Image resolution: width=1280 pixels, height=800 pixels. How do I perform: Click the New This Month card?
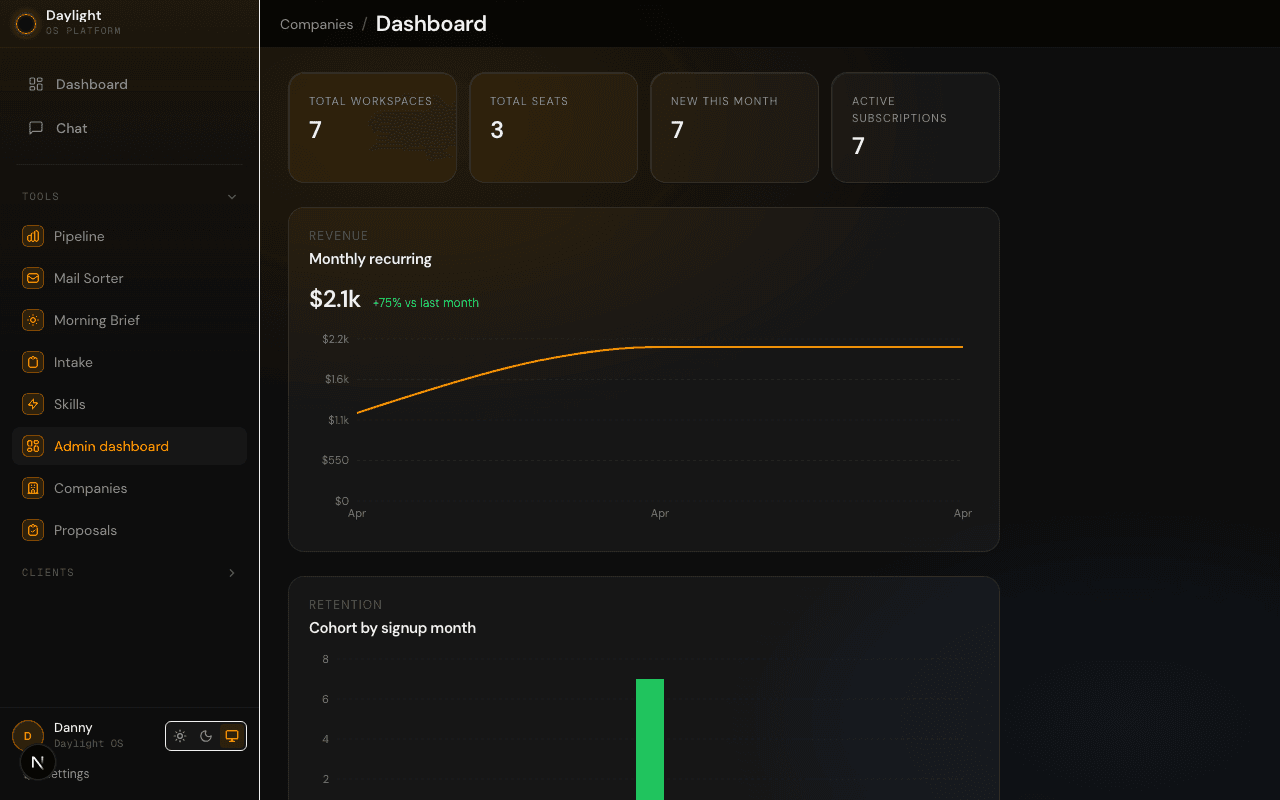(x=734, y=128)
